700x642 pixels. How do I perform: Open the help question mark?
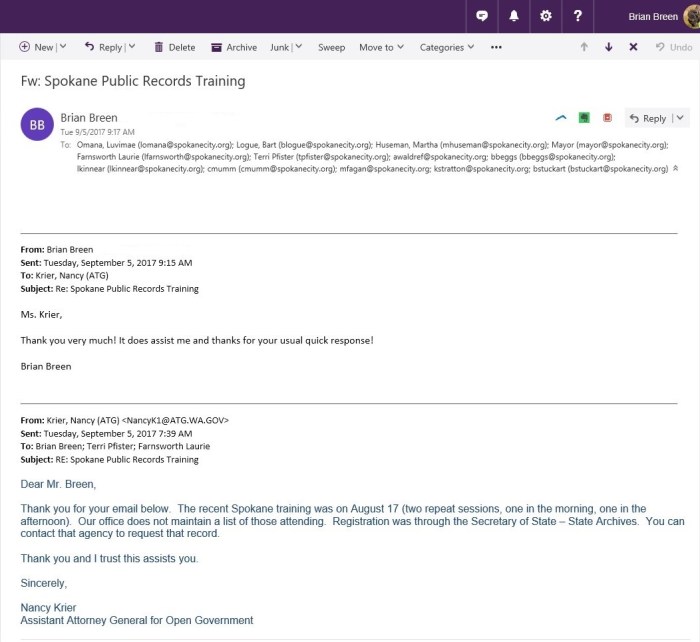coord(578,16)
